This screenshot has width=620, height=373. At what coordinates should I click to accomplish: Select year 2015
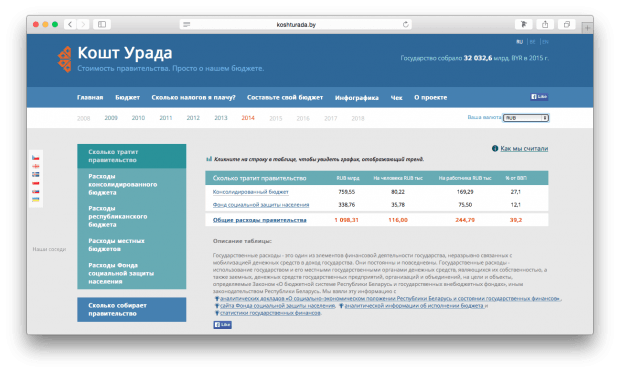coord(276,118)
